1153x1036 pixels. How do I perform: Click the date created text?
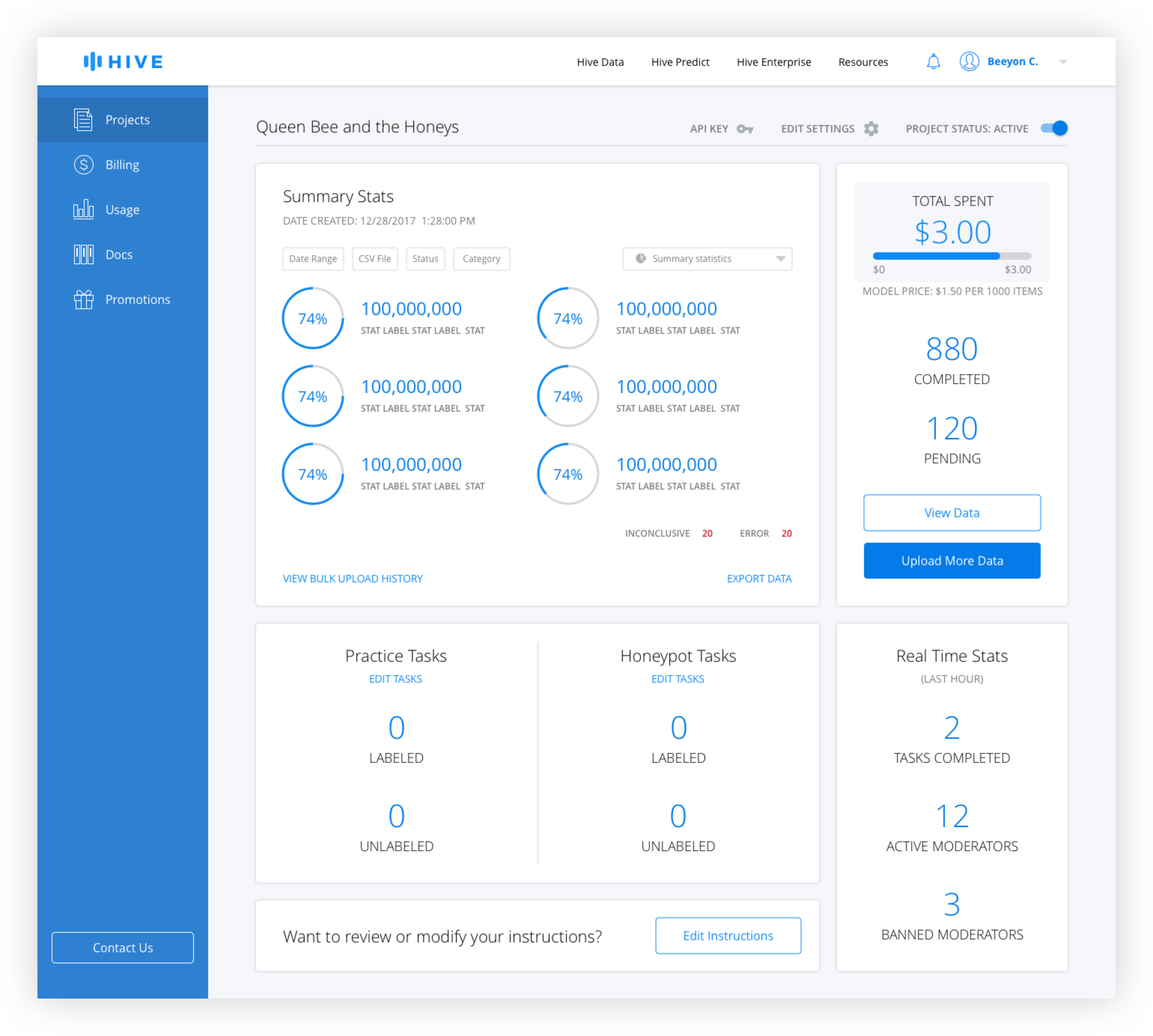(x=379, y=221)
